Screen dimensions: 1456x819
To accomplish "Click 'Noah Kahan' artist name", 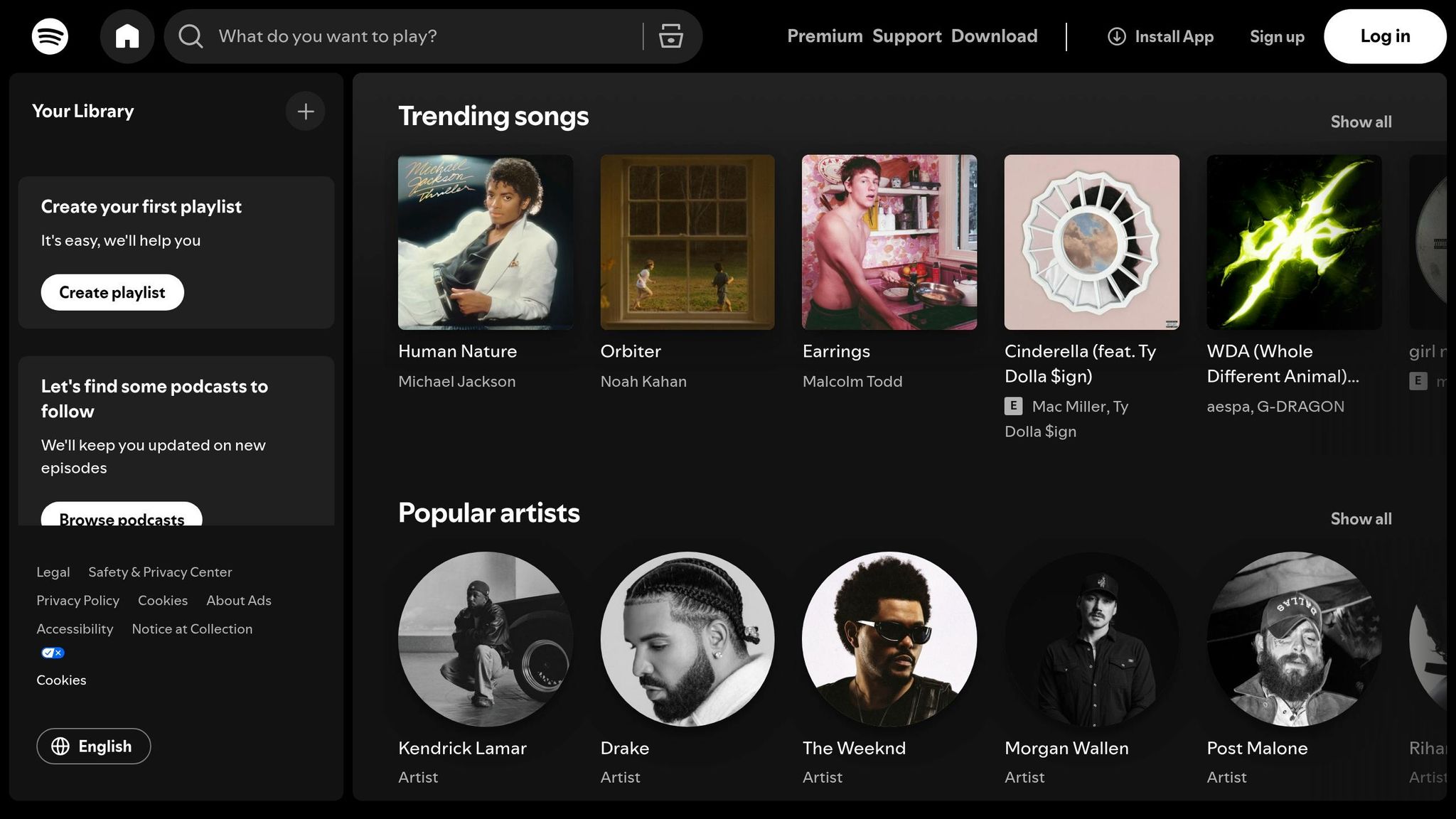I will 643,382.
